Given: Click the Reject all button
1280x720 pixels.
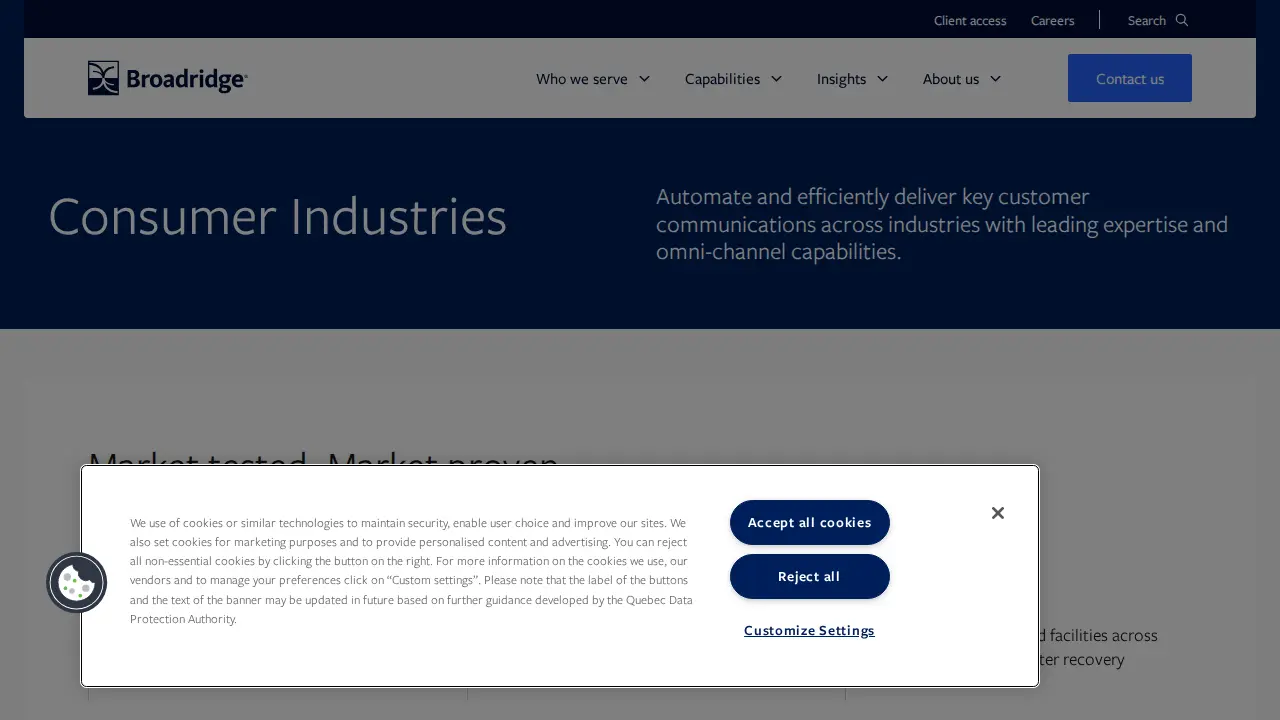Looking at the screenshot, I should coord(810,577).
